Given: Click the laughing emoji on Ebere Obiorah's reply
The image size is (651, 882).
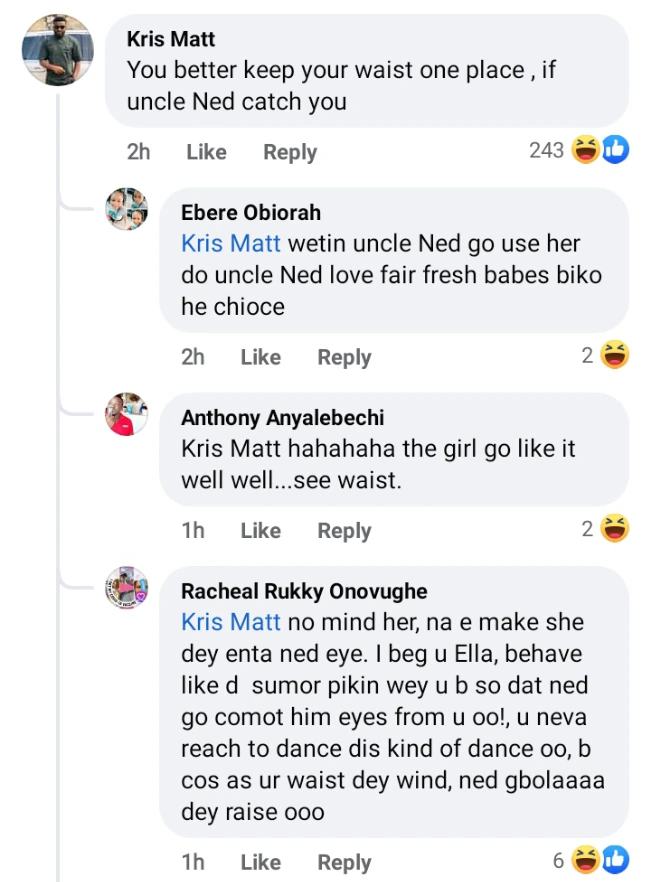Looking at the screenshot, I should point(615,355).
